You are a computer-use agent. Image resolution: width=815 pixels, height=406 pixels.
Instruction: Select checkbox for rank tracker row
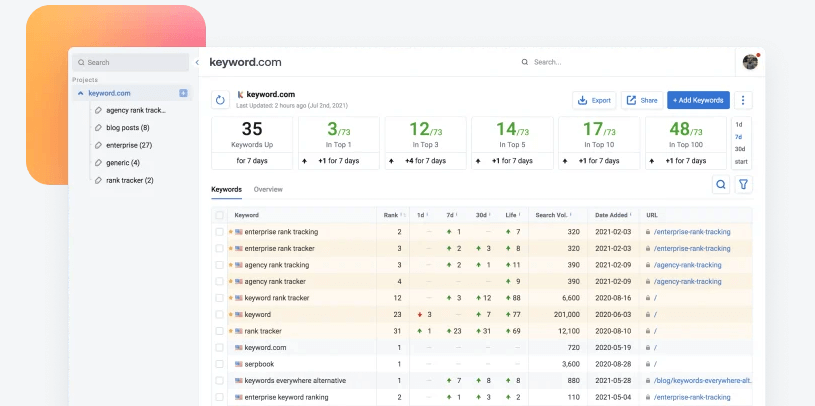pos(219,331)
